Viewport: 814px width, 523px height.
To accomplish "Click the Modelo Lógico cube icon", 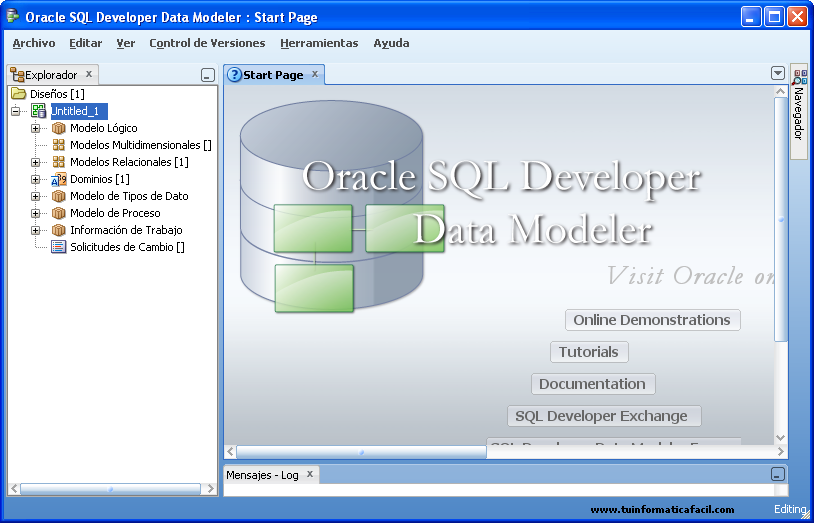I will (59, 128).
